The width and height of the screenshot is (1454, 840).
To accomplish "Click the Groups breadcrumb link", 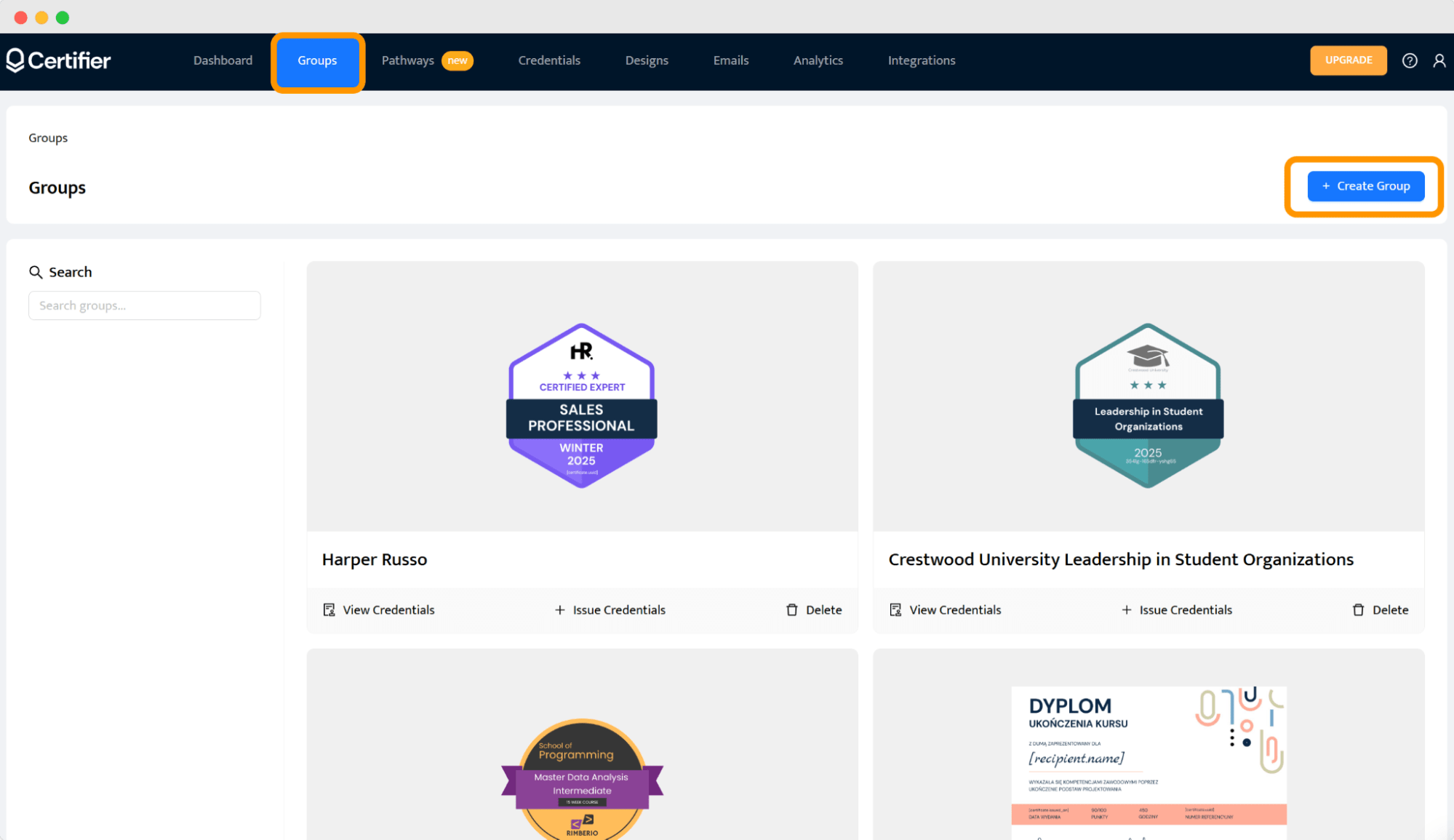I will (48, 138).
